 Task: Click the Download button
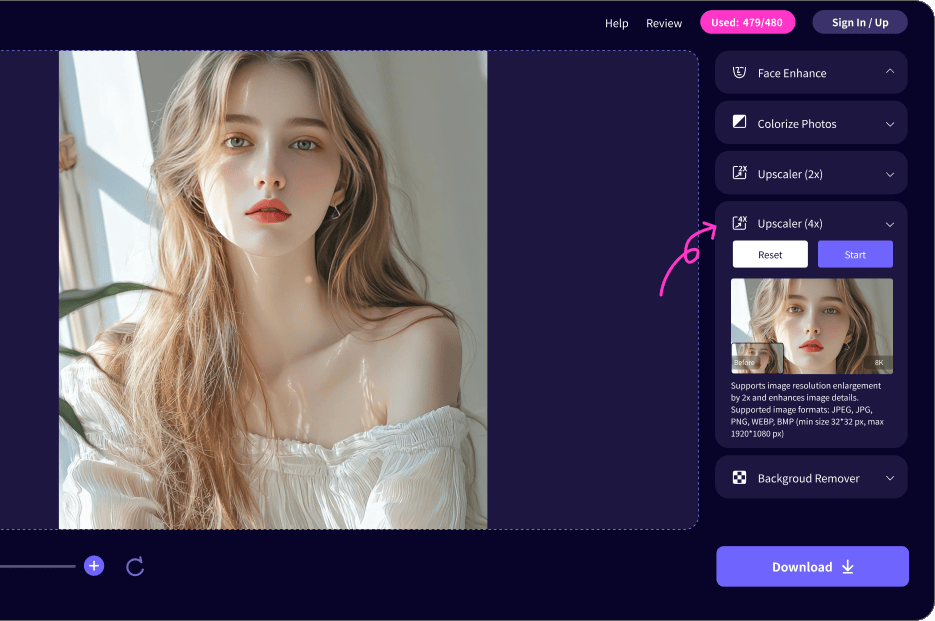point(812,566)
